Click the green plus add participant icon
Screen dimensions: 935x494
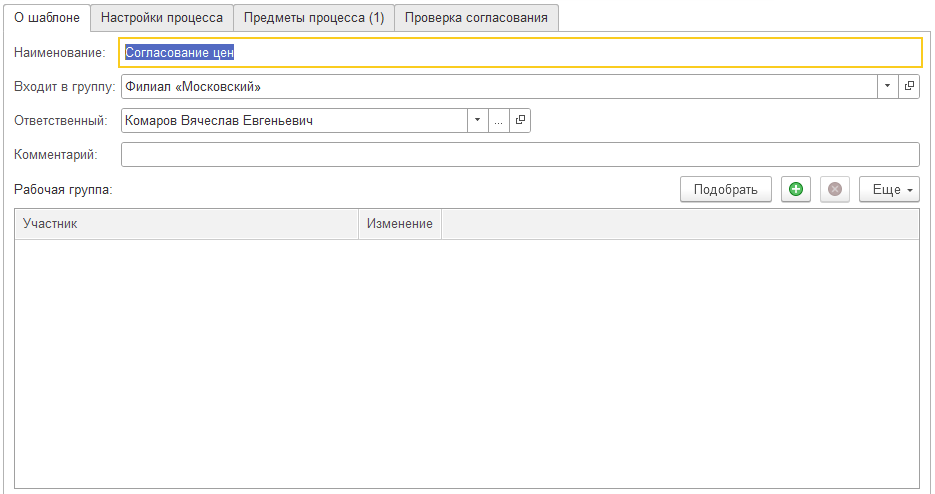point(796,189)
